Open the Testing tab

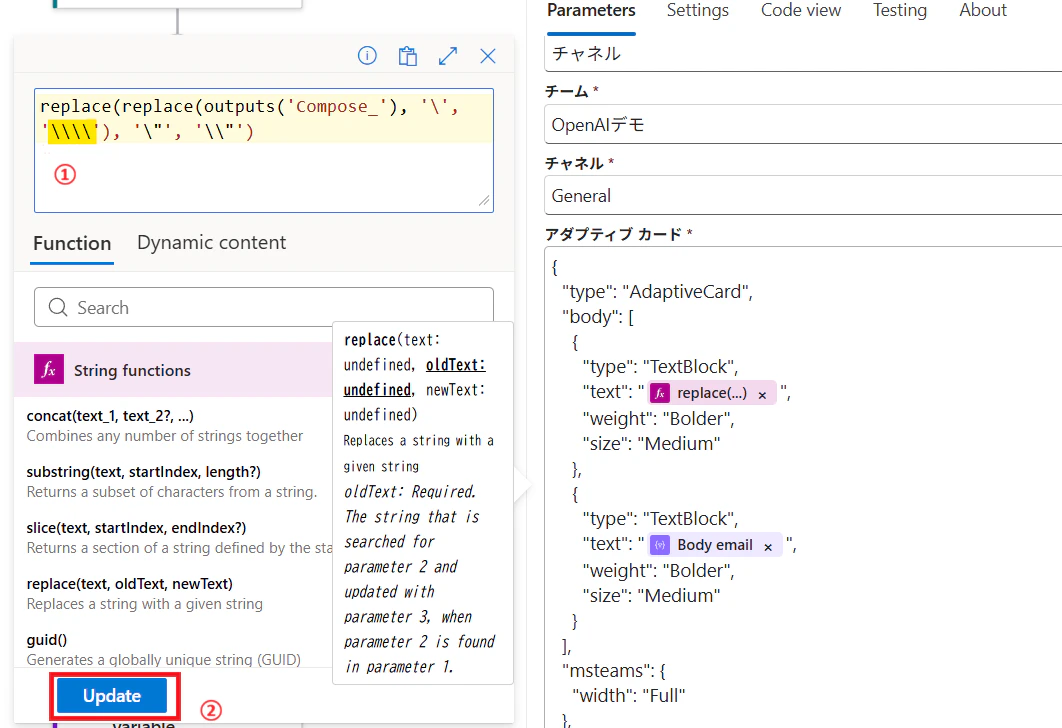[x=899, y=11]
